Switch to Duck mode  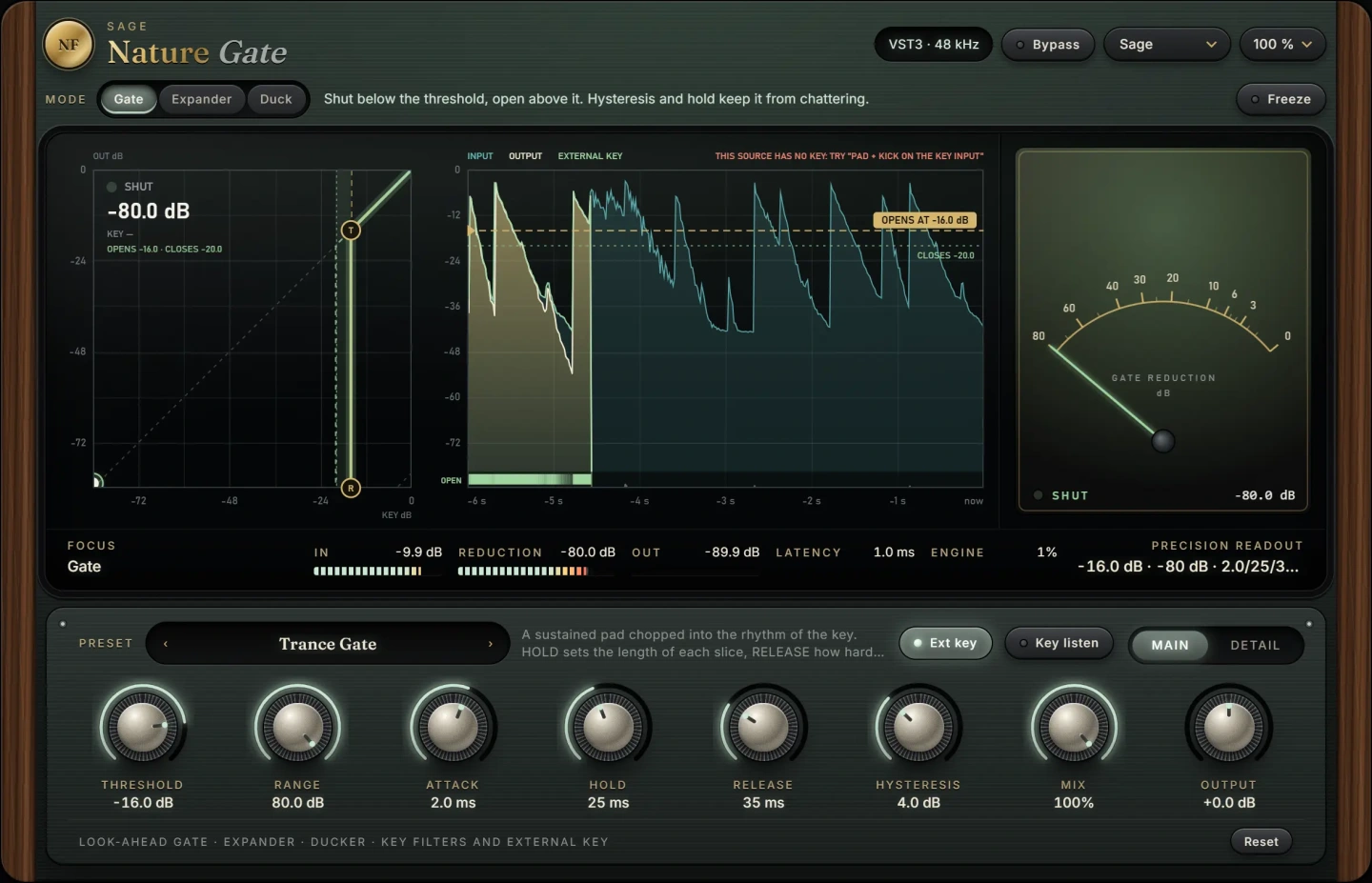coord(276,99)
